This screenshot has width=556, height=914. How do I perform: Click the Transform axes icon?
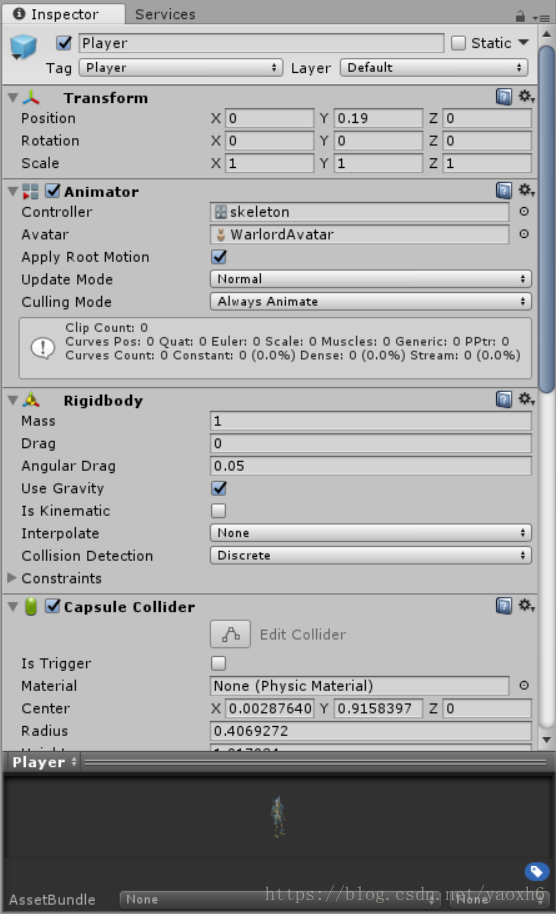click(31, 97)
